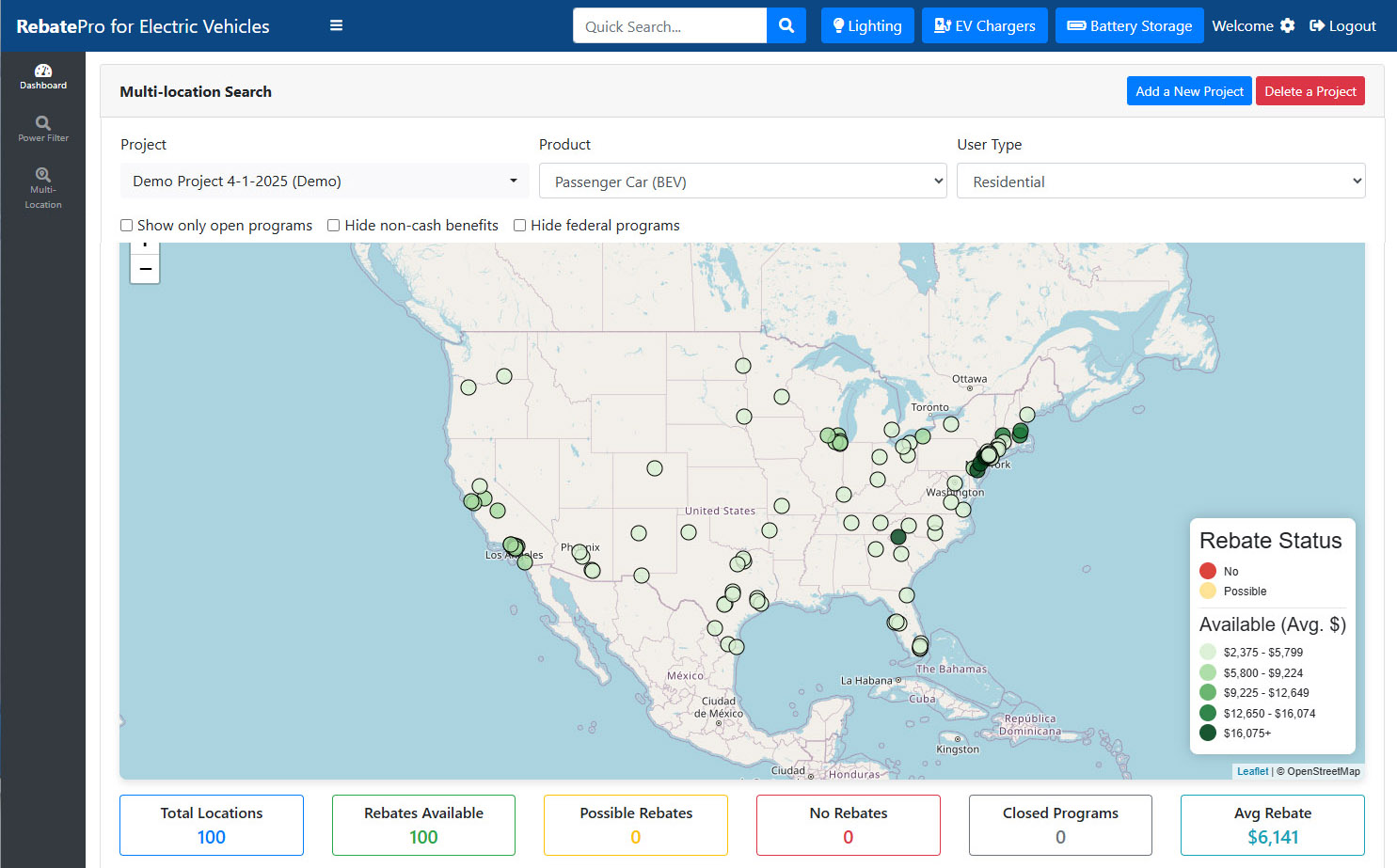Click the No Rebates card
The image size is (1397, 868).
[849, 825]
